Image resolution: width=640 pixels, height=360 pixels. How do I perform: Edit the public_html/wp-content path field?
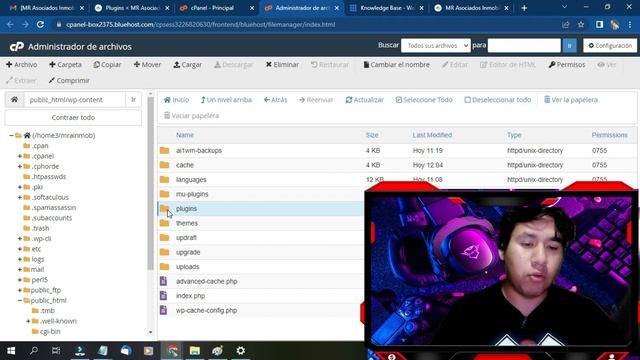coord(75,100)
